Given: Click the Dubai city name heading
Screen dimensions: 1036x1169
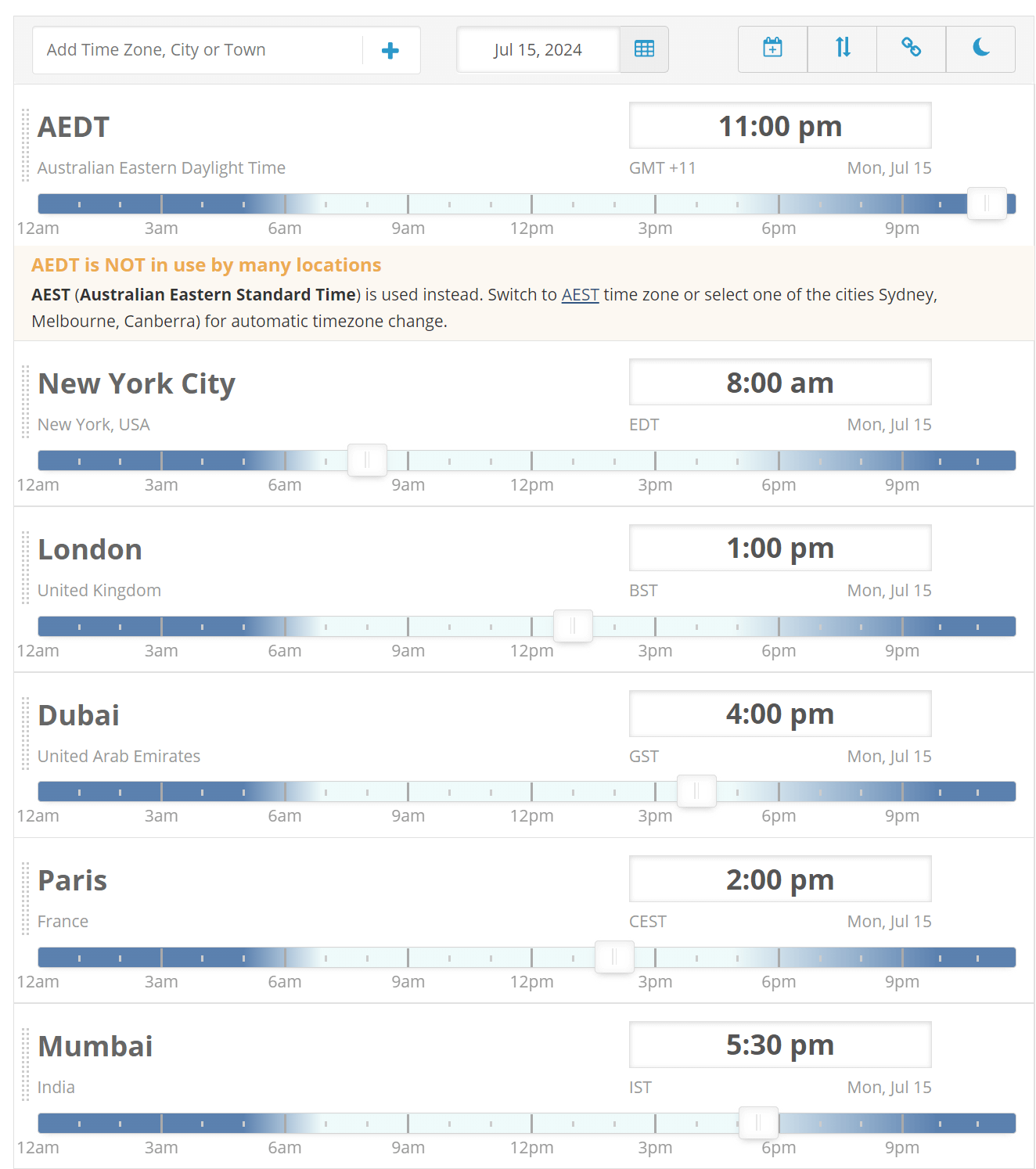Looking at the screenshot, I should (79, 715).
